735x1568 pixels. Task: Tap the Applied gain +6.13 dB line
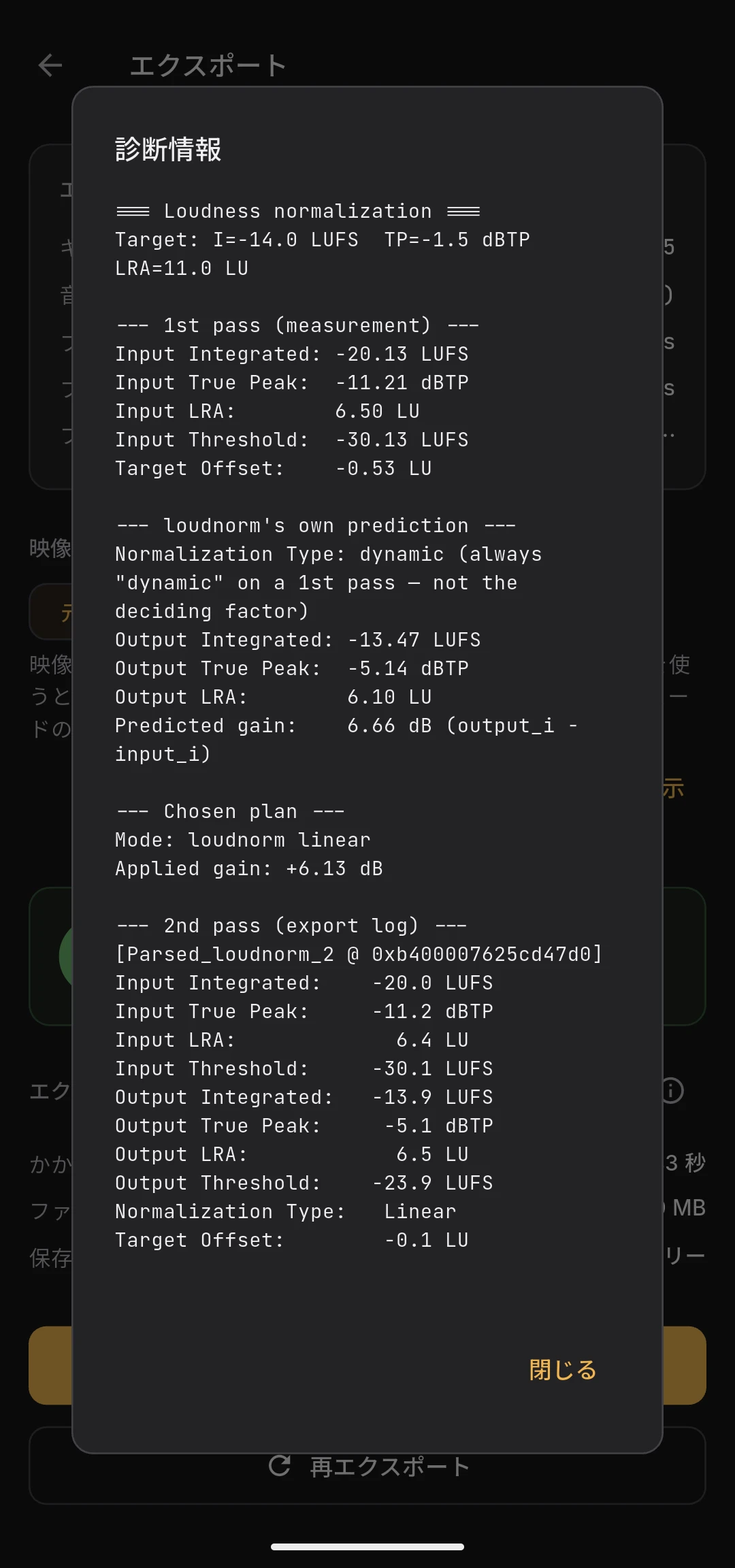click(x=249, y=868)
